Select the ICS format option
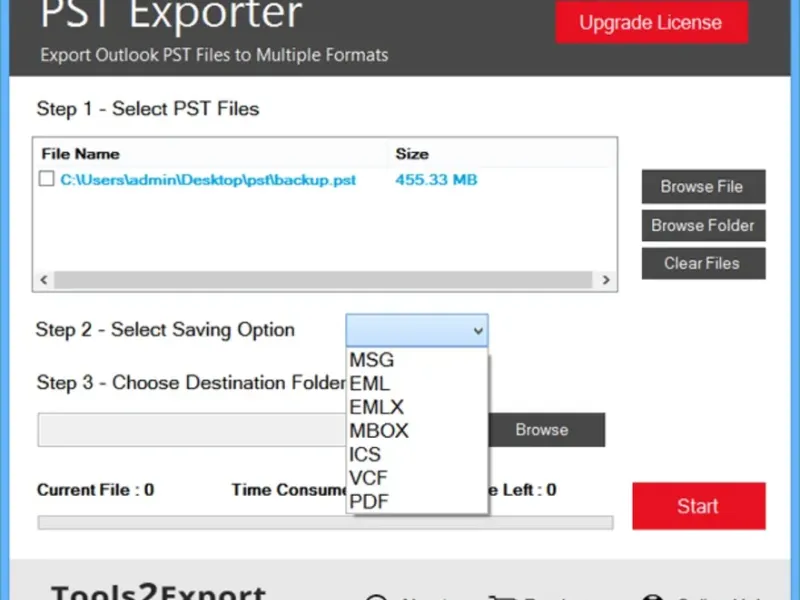 [417, 454]
